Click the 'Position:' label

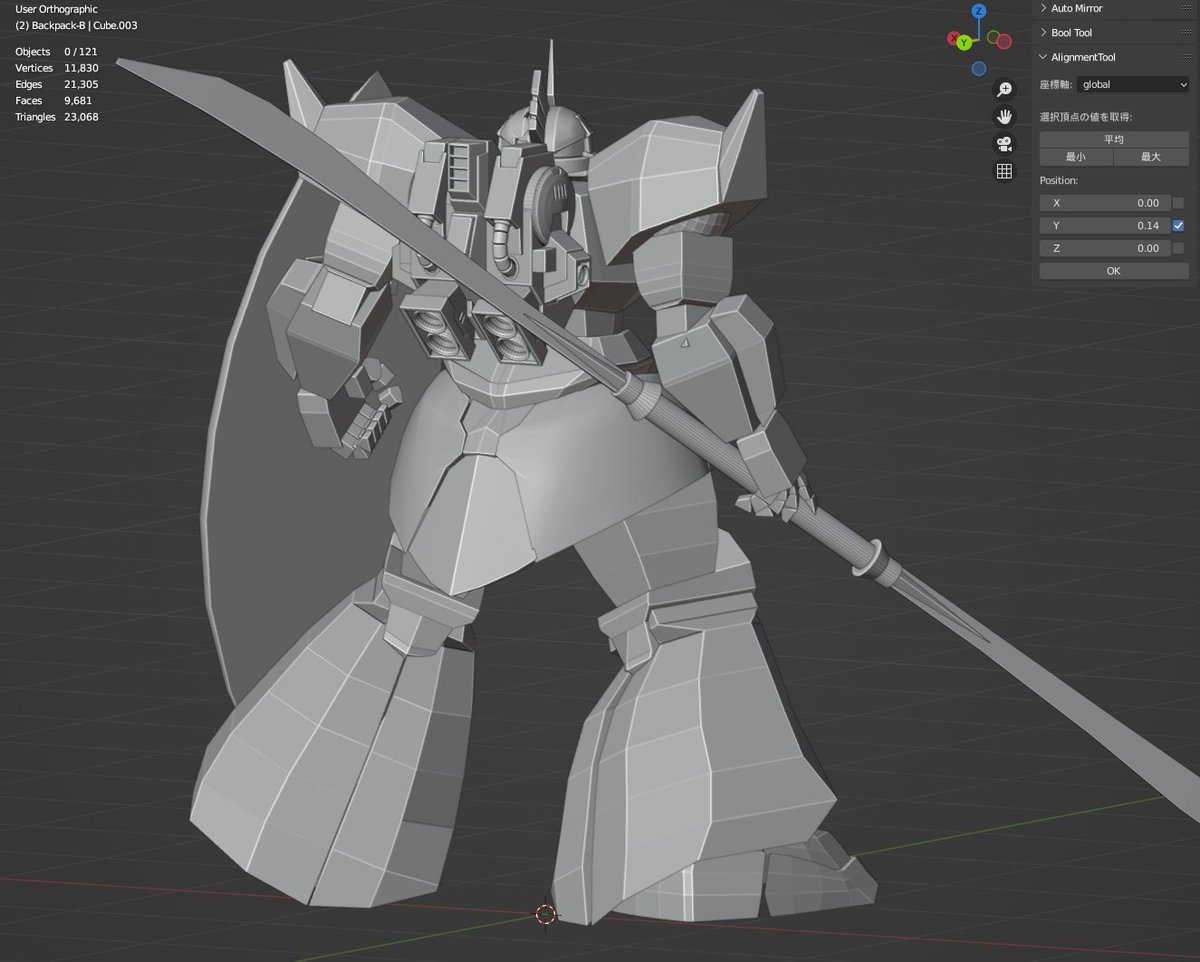click(x=1058, y=181)
